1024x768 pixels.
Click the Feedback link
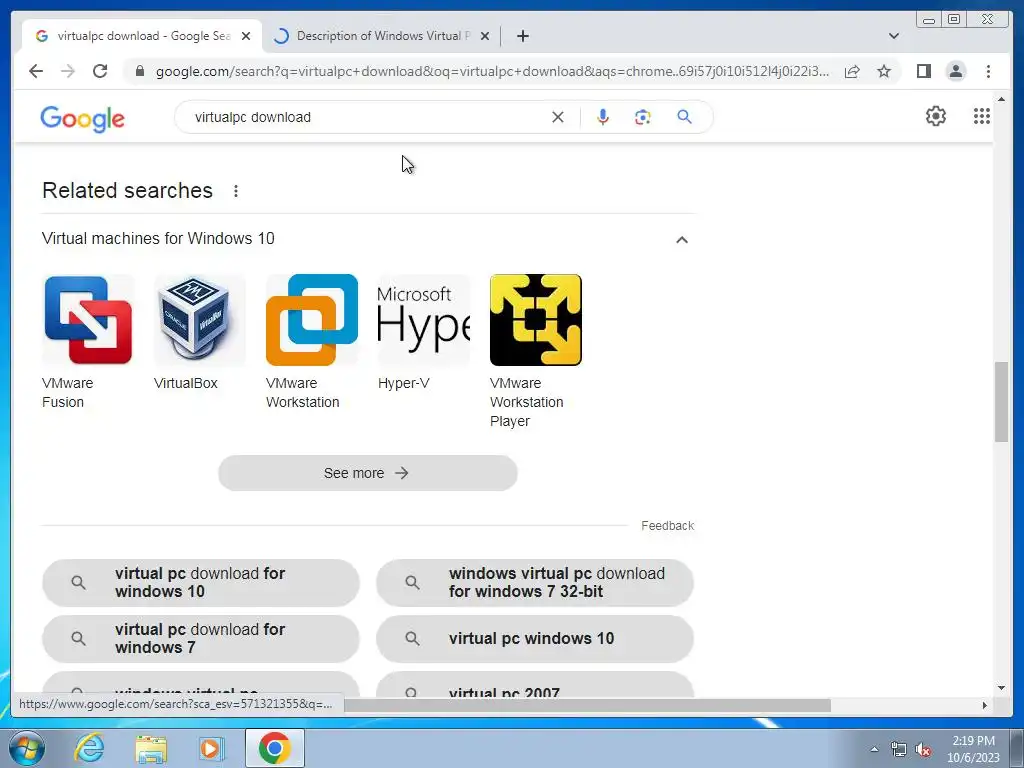tap(667, 526)
